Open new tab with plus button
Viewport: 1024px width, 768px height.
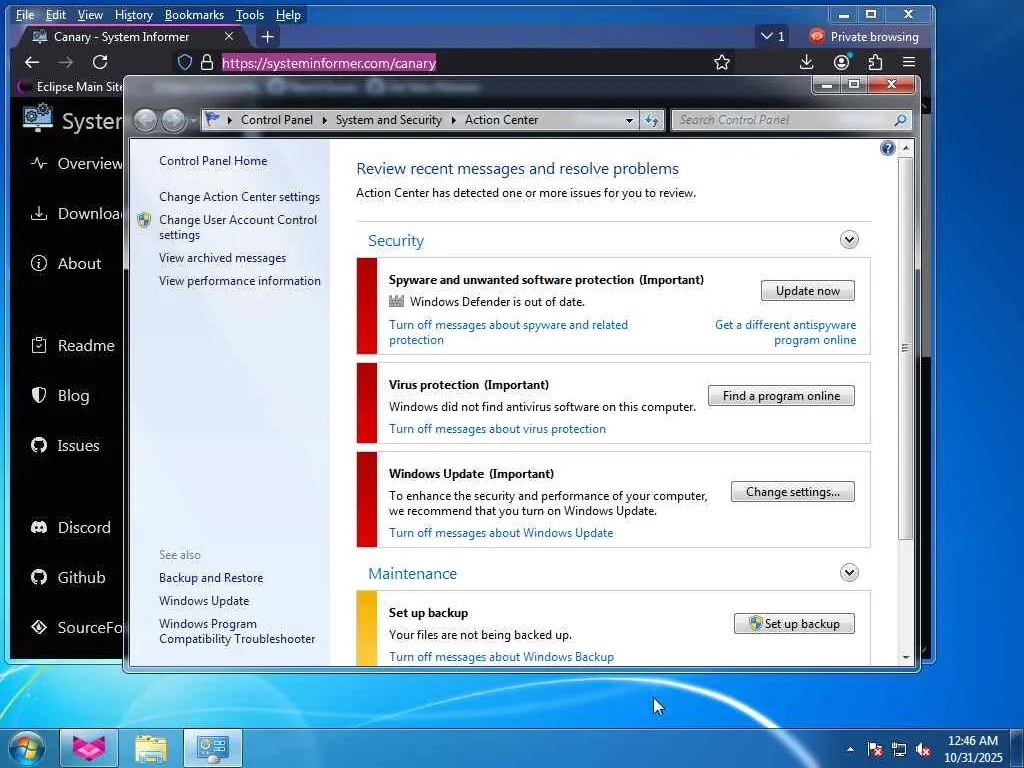pyautogui.click(x=267, y=37)
